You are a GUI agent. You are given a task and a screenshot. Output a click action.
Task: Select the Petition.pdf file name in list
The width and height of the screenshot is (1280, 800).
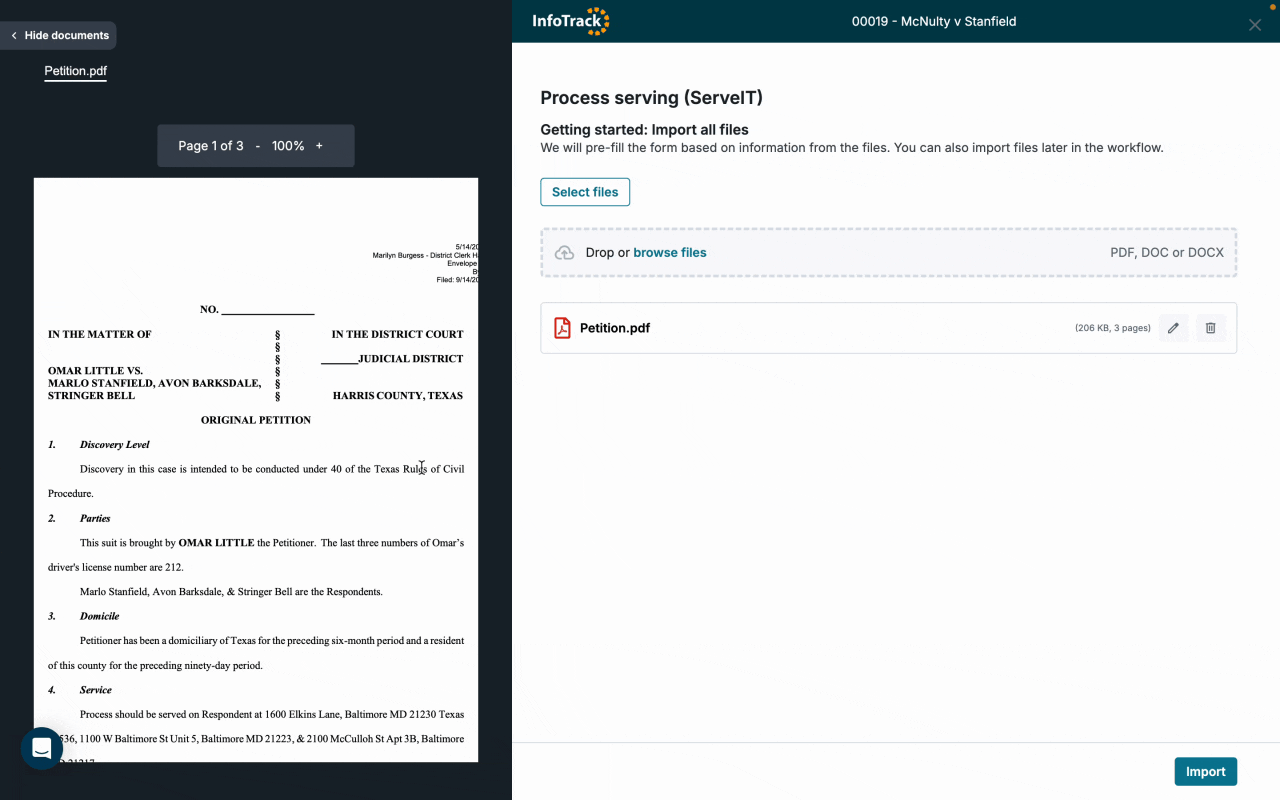click(615, 328)
